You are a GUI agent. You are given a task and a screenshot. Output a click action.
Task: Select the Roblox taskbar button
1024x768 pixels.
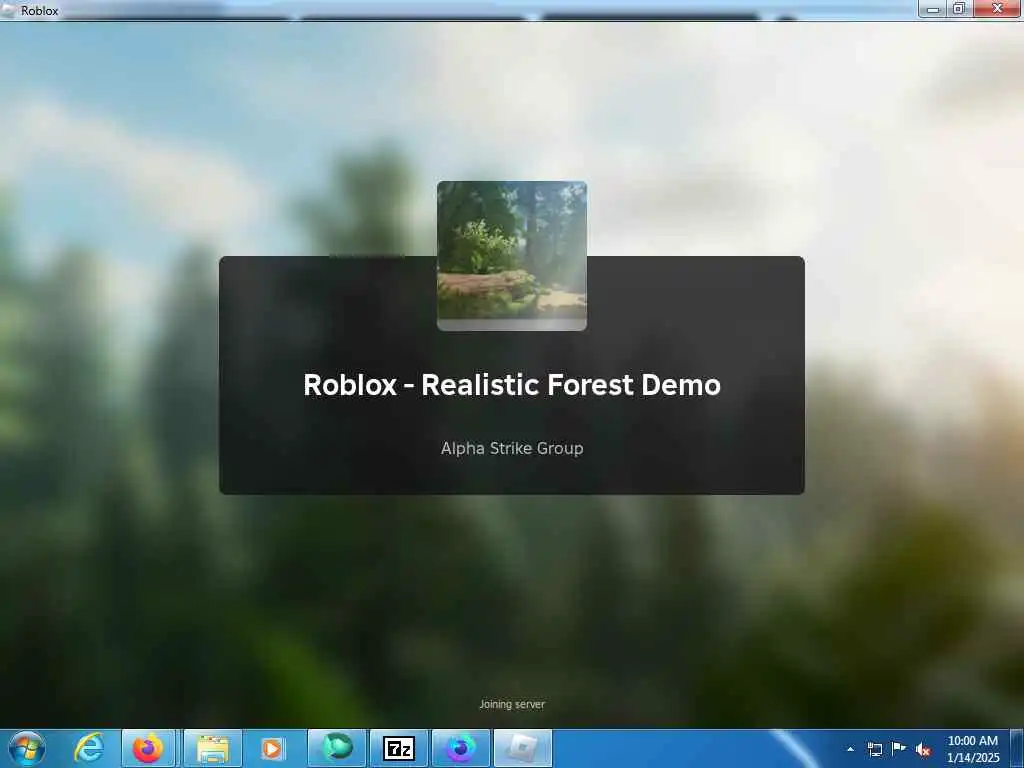tap(523, 748)
